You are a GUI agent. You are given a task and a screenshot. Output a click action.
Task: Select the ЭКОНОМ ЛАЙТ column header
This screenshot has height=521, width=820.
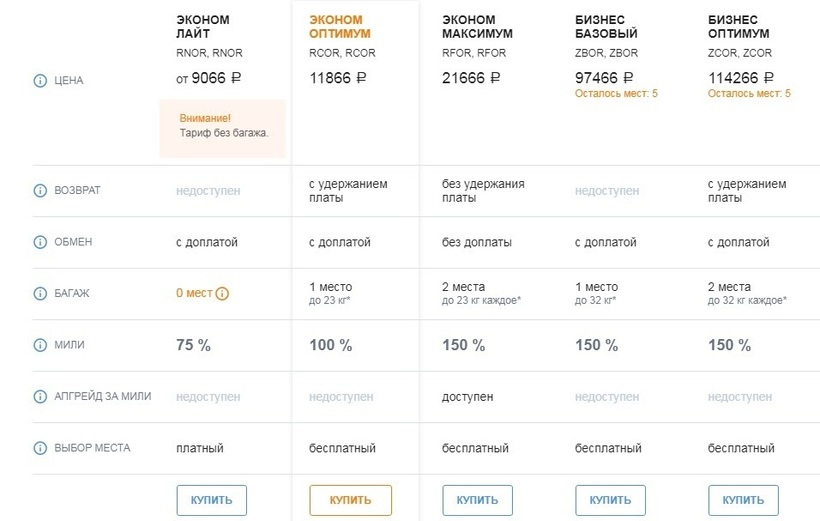202,27
